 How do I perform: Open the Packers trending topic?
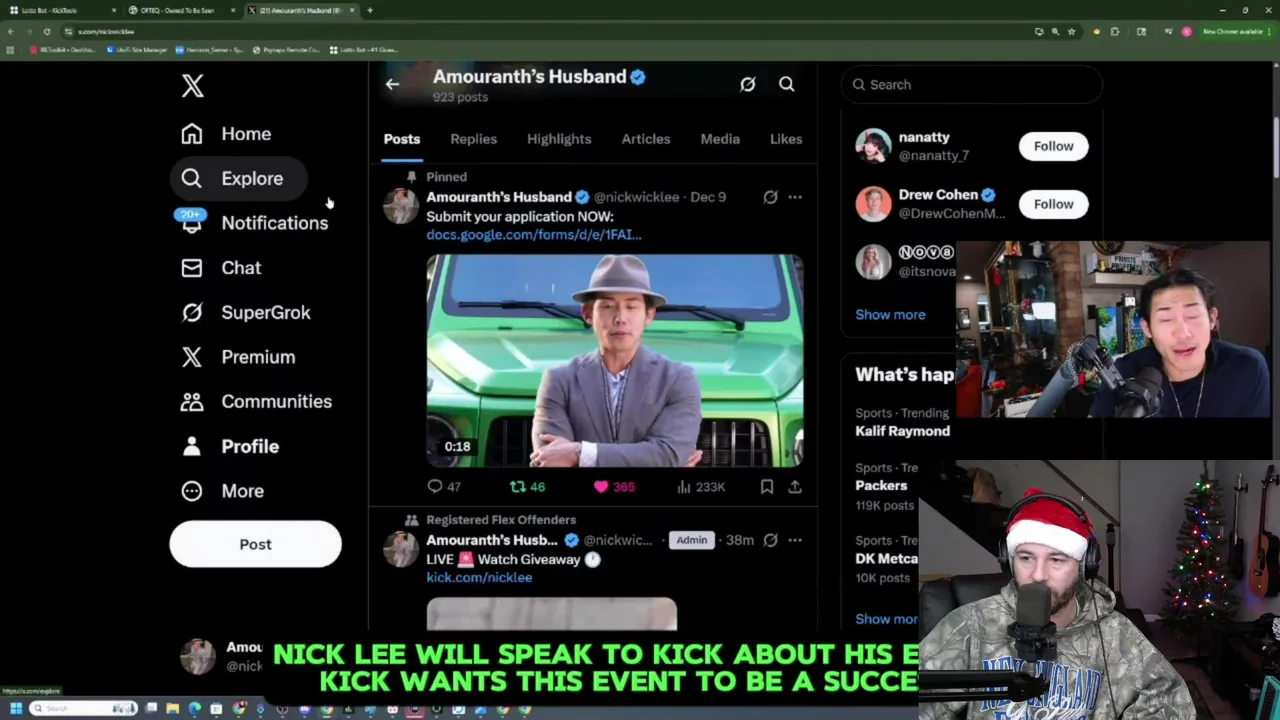click(881, 485)
